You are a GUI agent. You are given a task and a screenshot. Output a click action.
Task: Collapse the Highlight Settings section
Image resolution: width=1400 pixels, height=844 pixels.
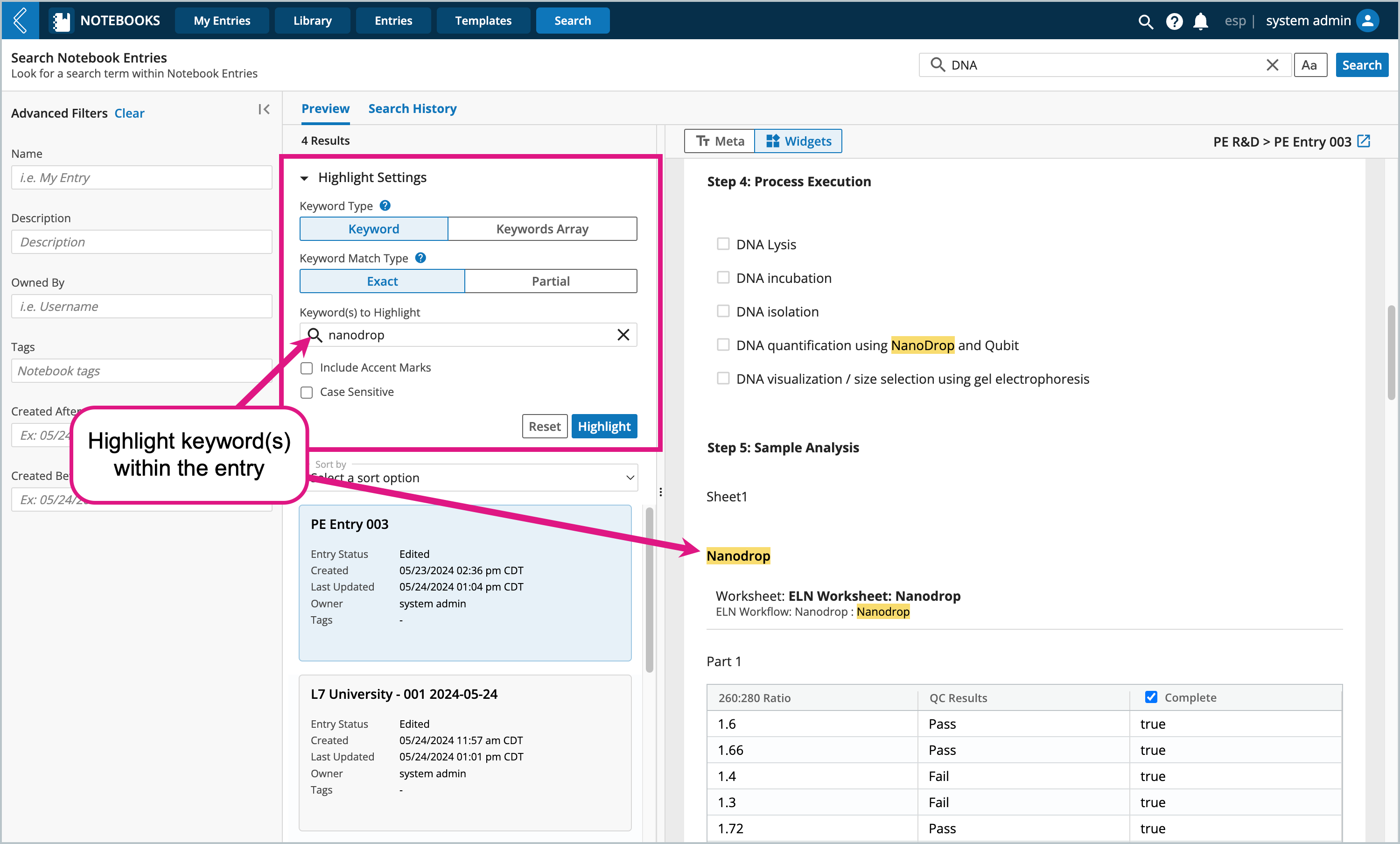(305, 178)
